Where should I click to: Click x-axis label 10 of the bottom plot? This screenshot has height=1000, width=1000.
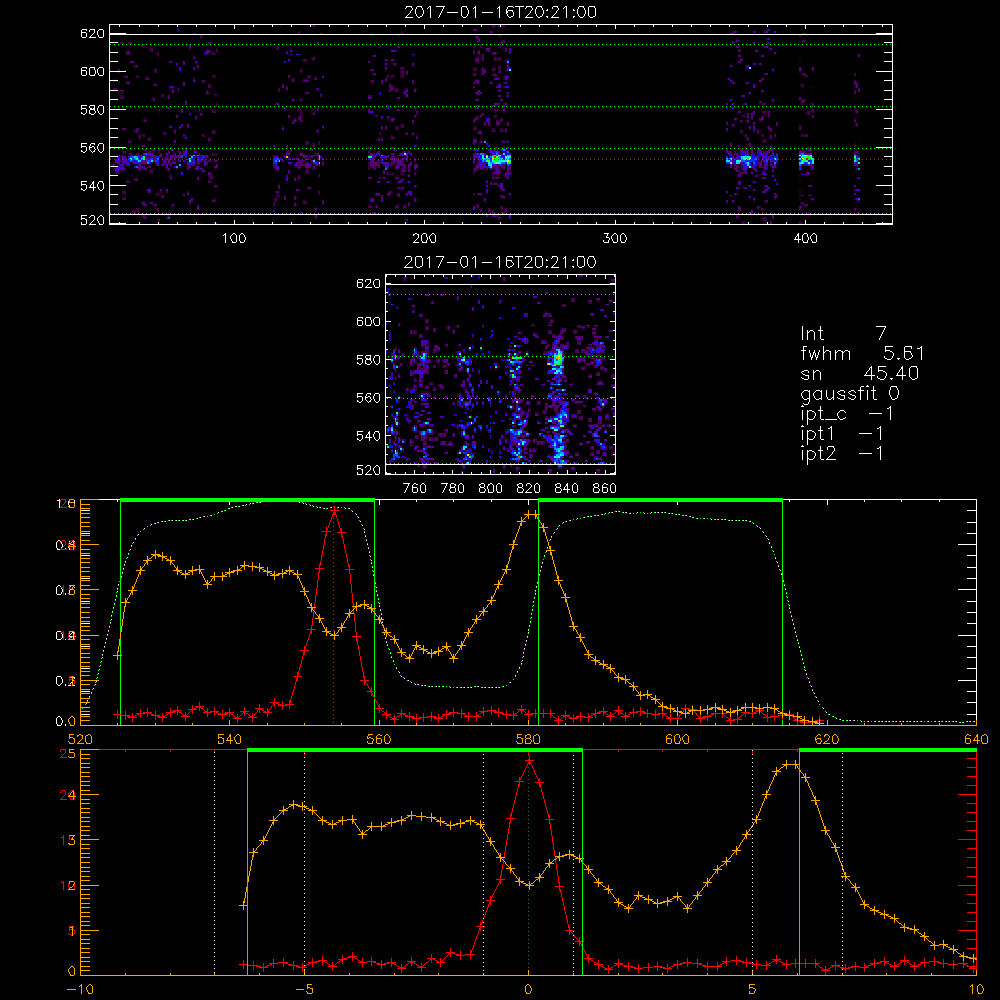[x=976, y=990]
